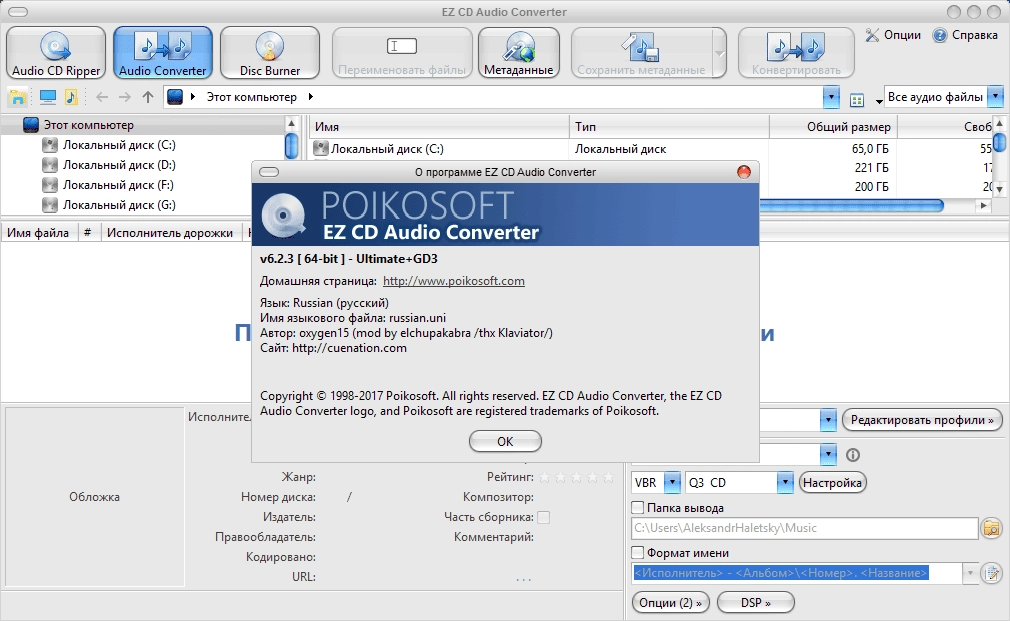This screenshot has height=621, width=1010.
Task: Click the file list scroll-down arrow
Action: (999, 189)
